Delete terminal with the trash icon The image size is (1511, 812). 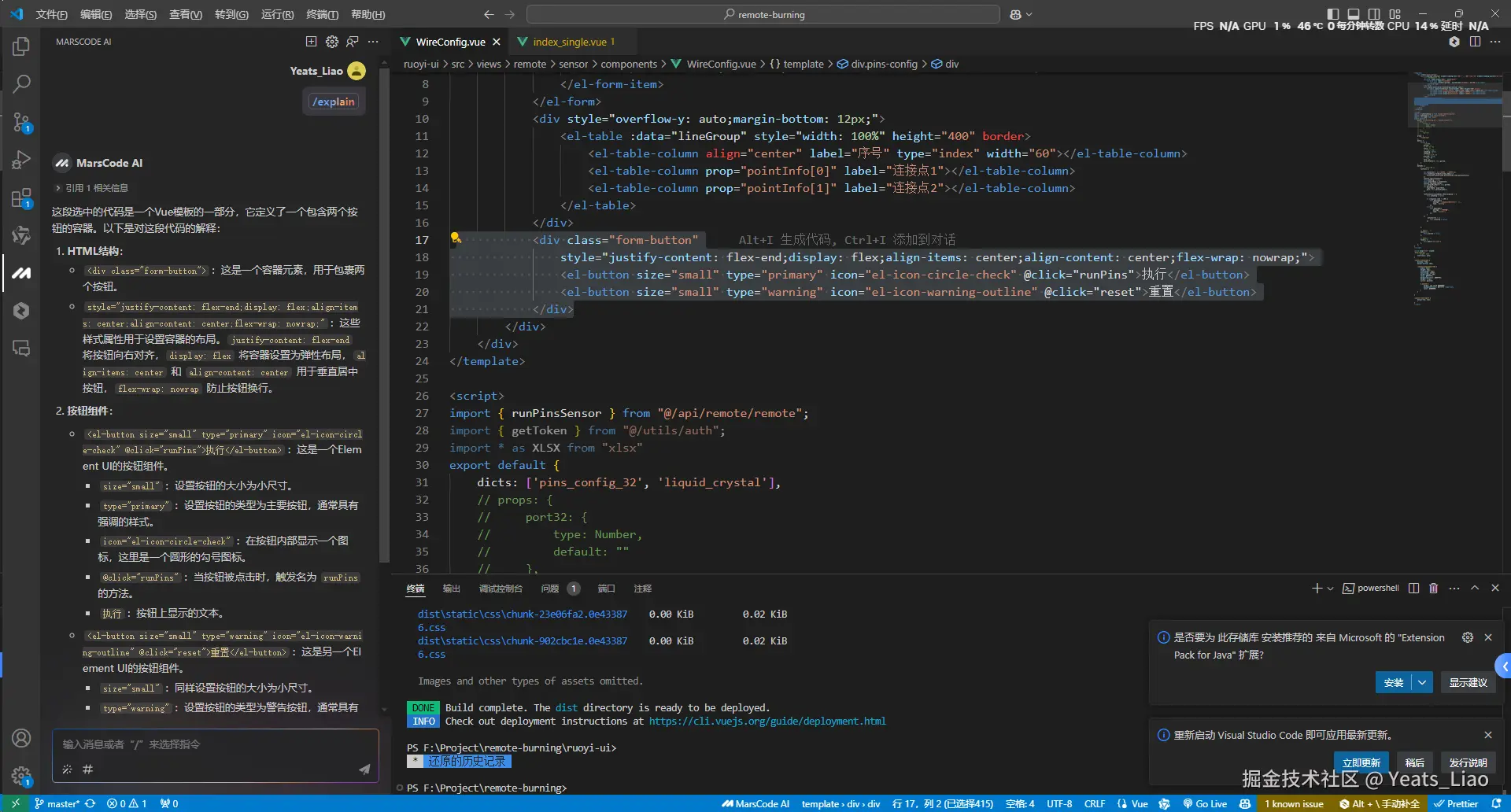click(x=1433, y=589)
